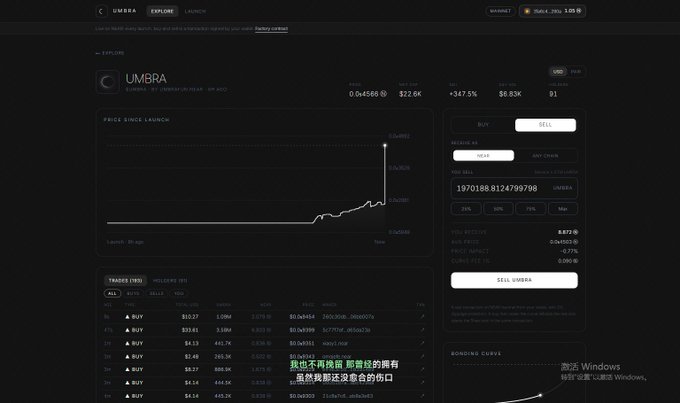Viewport: 680px width, 403px height.
Task: Go back via the Explore breadcrumb link
Action: tap(110, 53)
